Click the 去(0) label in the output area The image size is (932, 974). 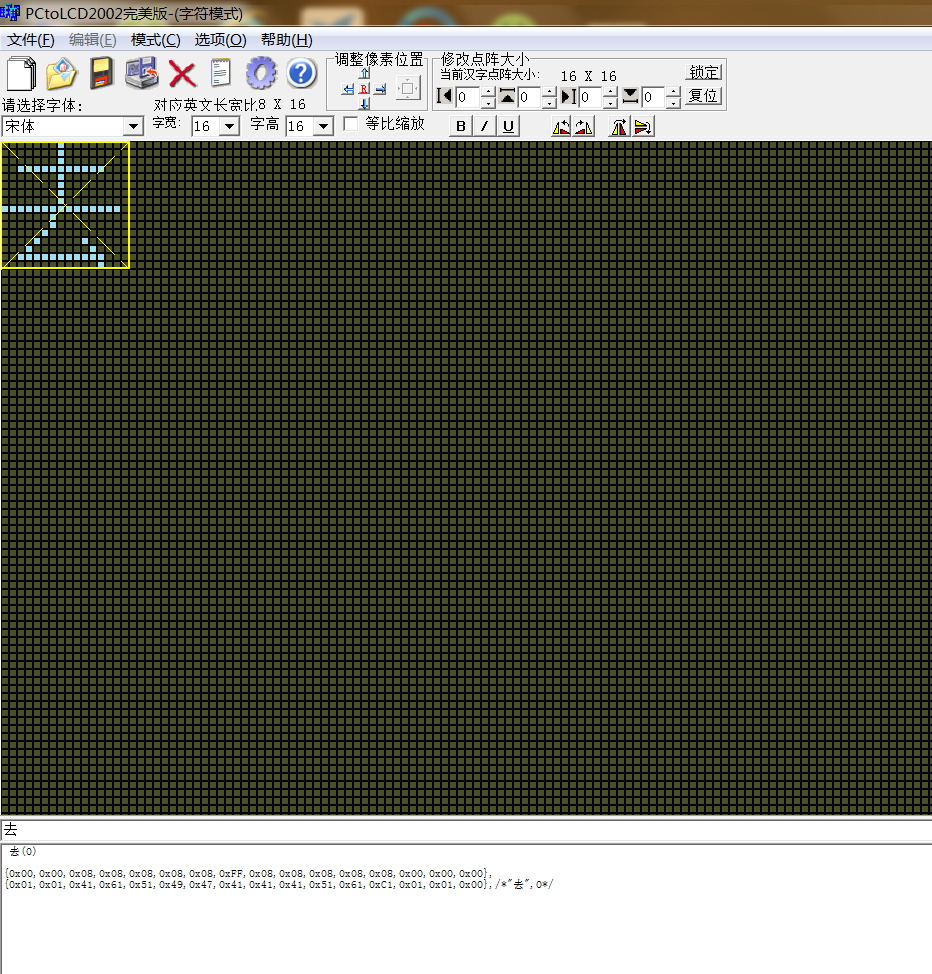[23, 852]
